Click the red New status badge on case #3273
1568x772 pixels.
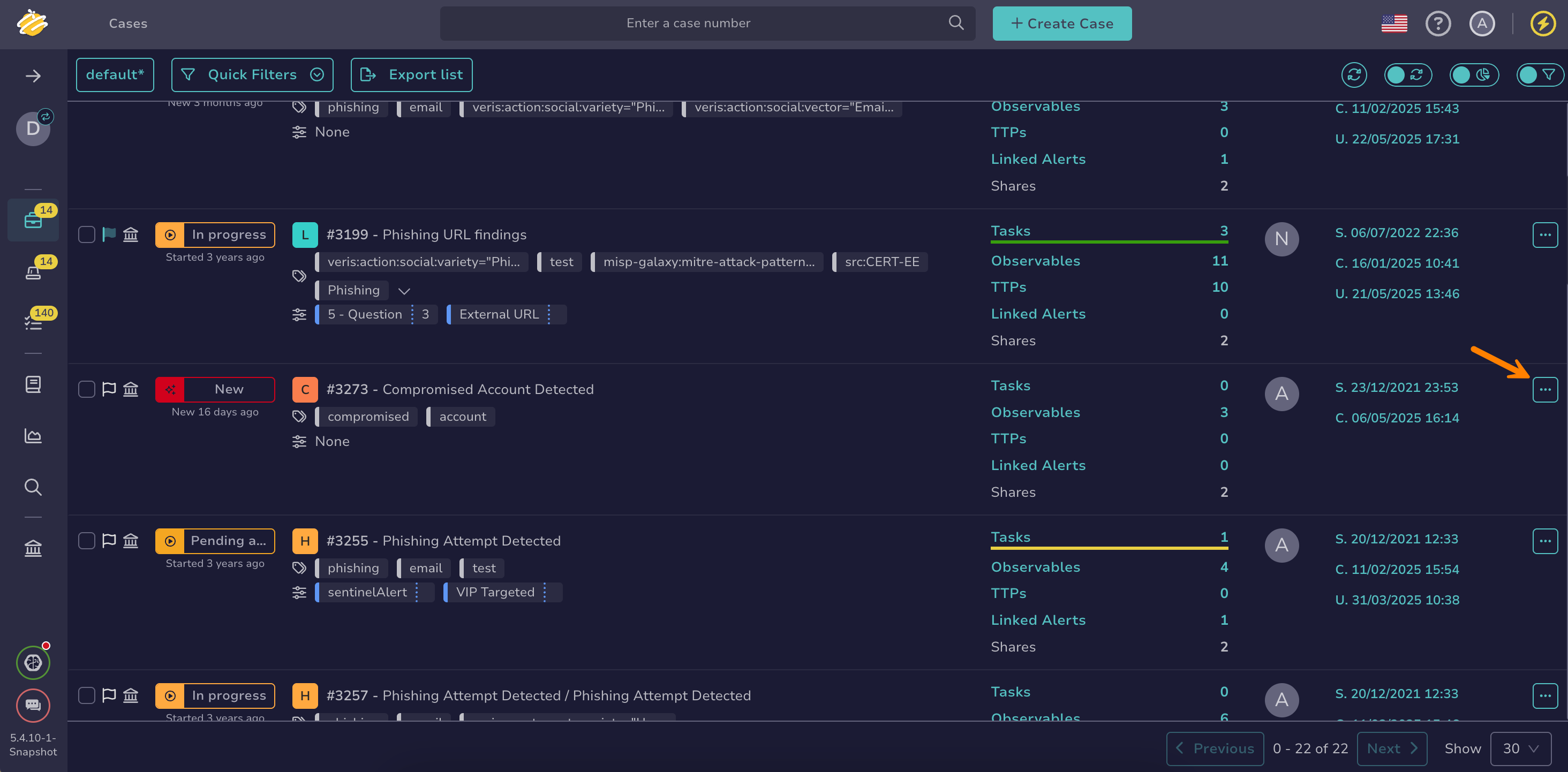click(x=215, y=389)
